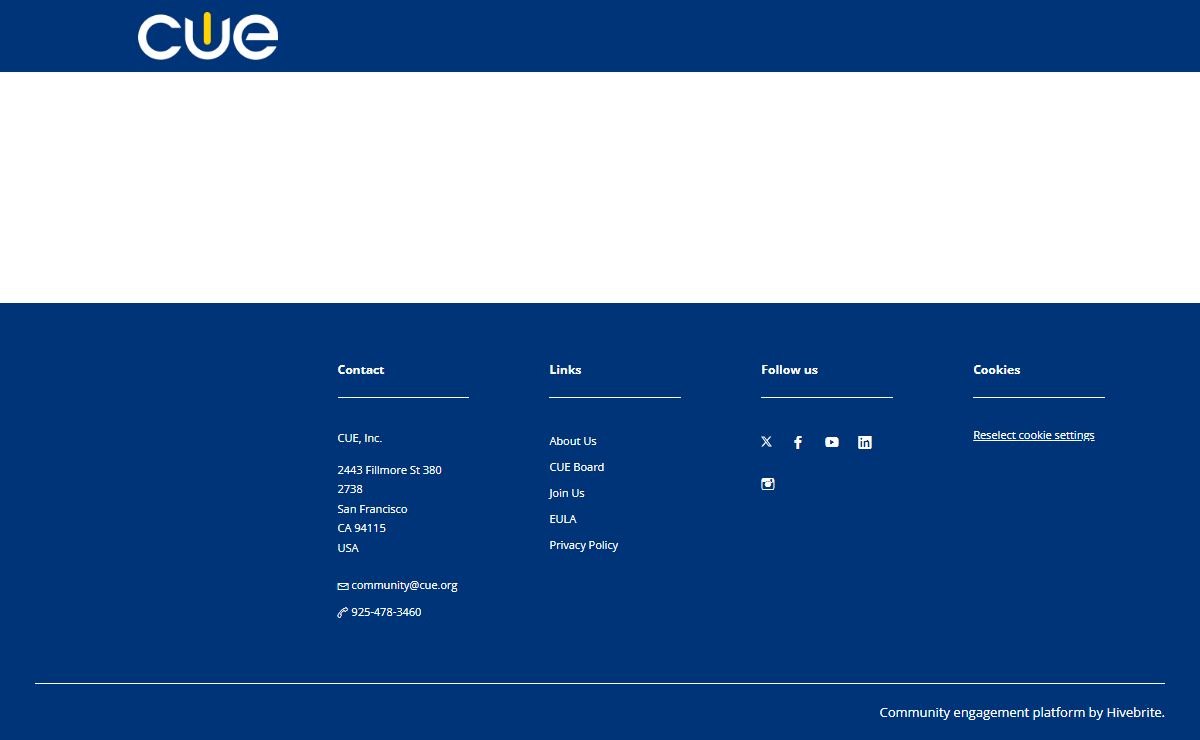
Task: Click the Contact footer heading
Action: click(x=360, y=370)
